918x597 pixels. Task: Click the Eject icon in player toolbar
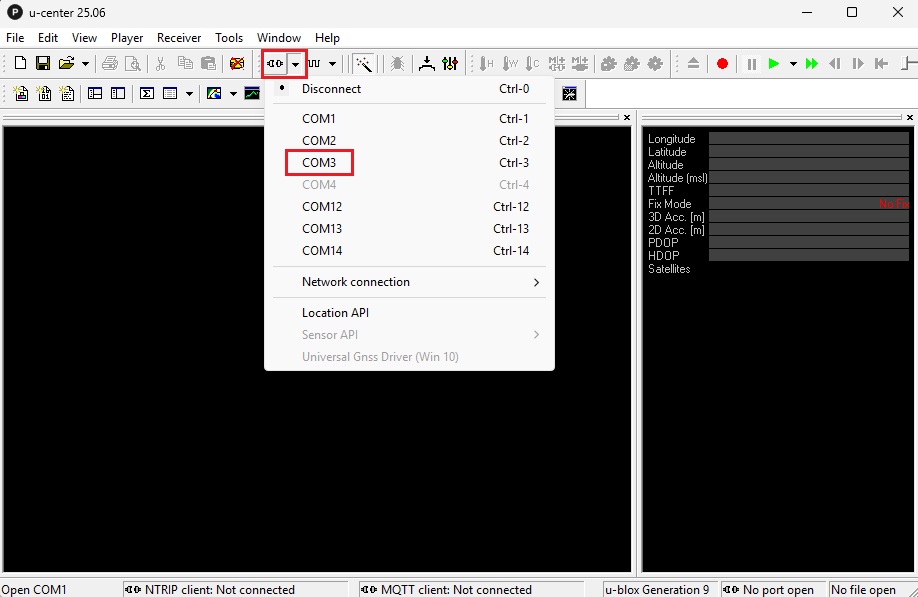[x=694, y=64]
